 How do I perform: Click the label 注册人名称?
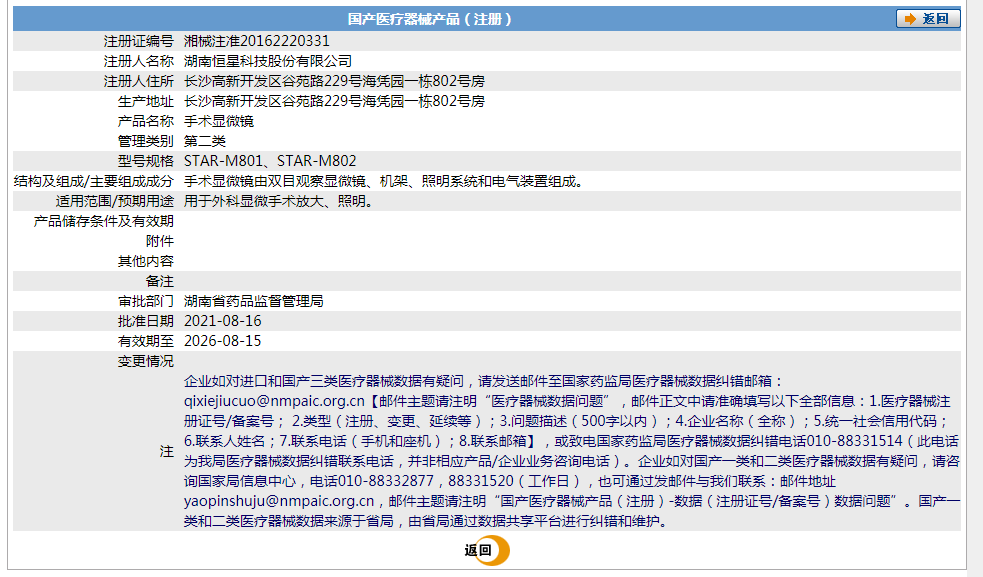(x=139, y=61)
